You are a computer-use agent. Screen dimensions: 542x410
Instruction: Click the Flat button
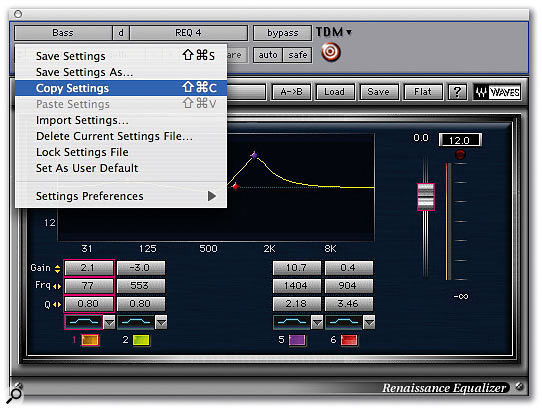pyautogui.click(x=423, y=92)
